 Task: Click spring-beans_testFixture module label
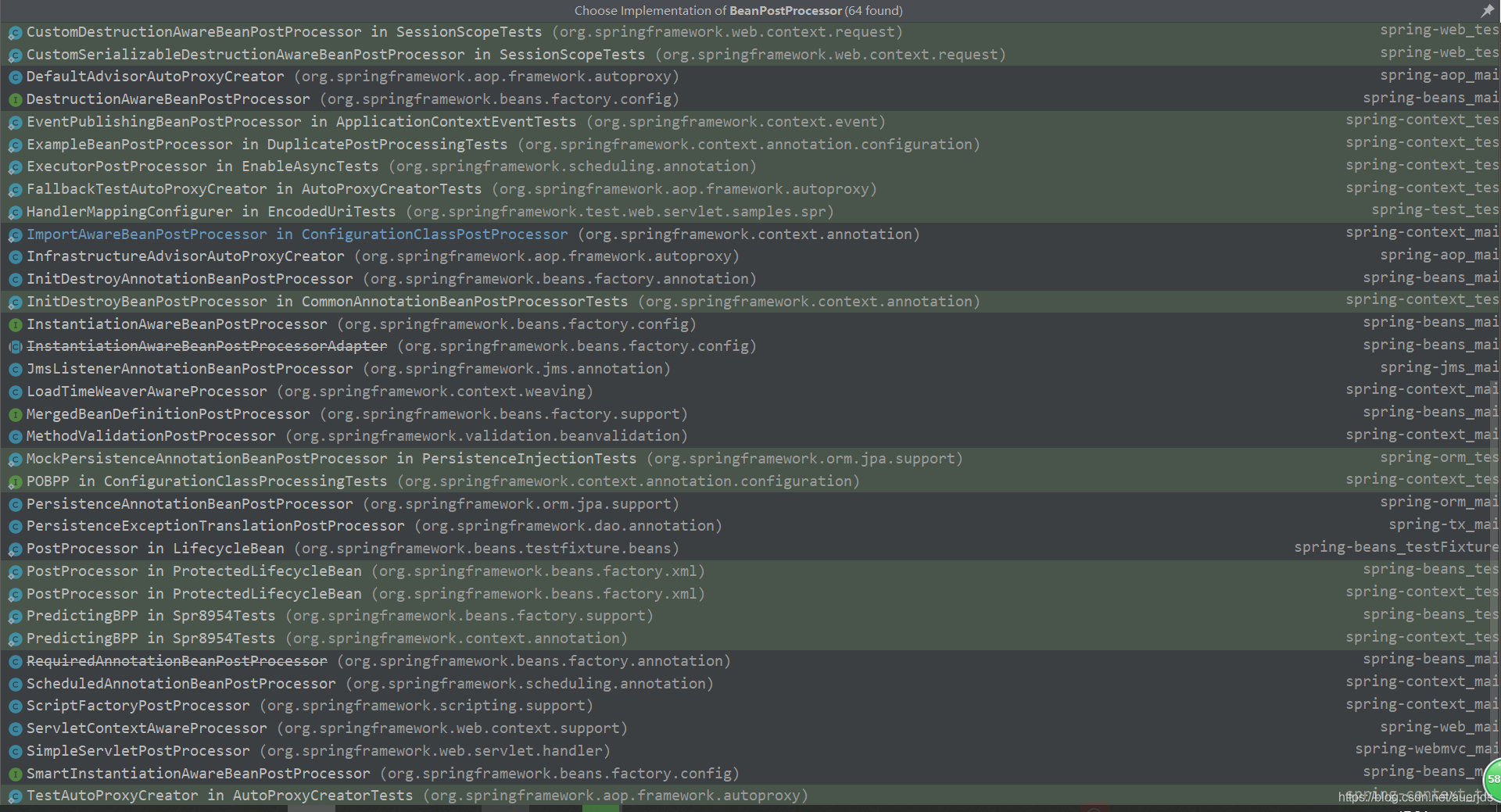(1396, 547)
